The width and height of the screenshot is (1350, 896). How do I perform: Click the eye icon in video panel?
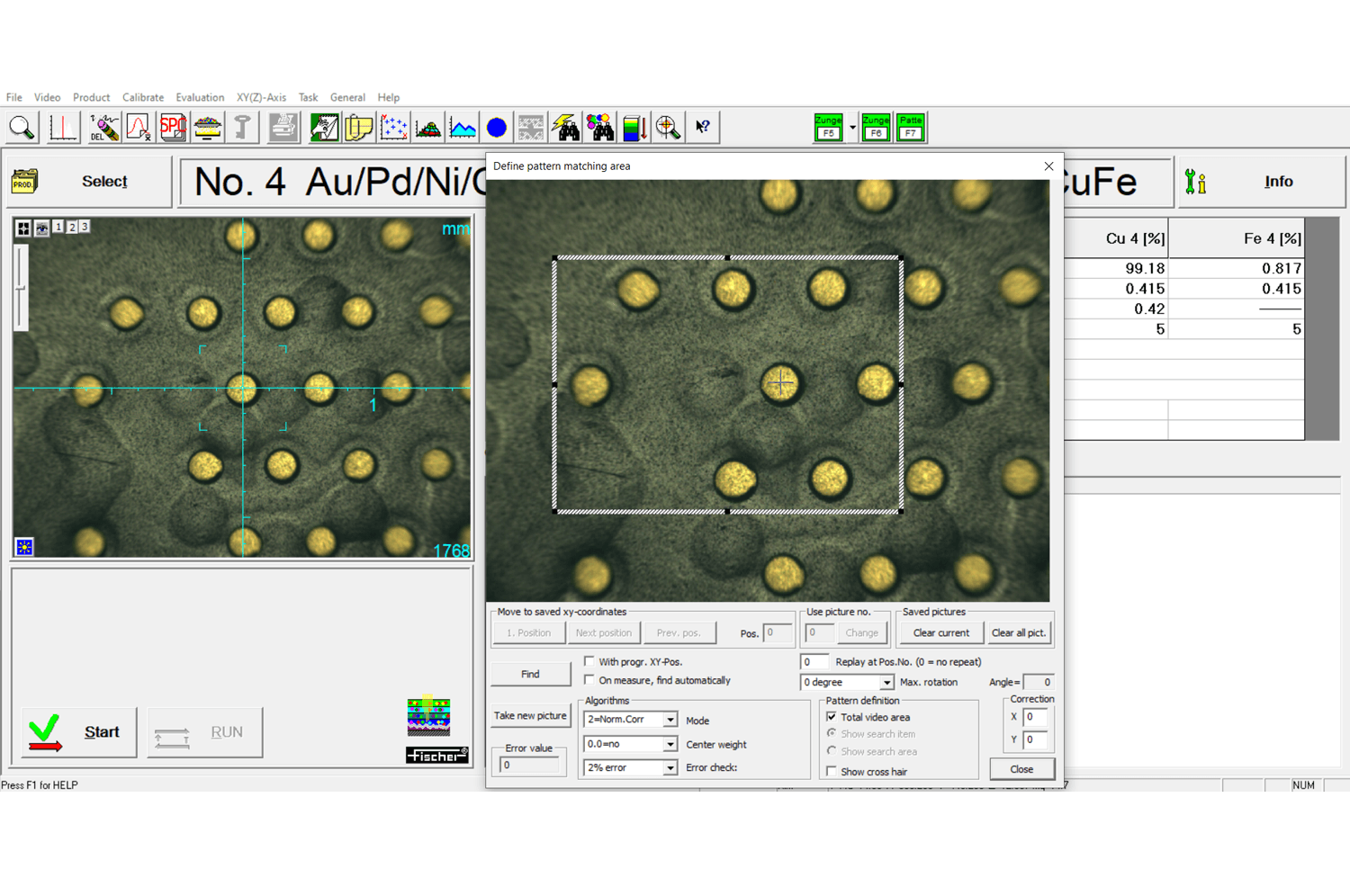41,228
